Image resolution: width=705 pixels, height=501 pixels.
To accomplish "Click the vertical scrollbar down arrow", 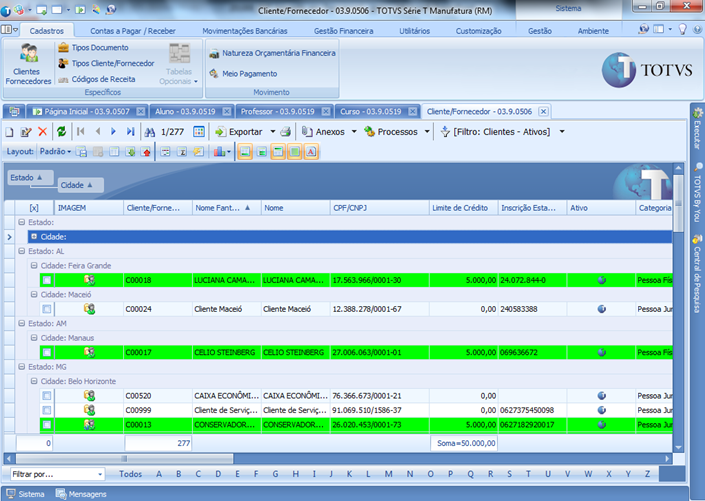I will [678, 447].
